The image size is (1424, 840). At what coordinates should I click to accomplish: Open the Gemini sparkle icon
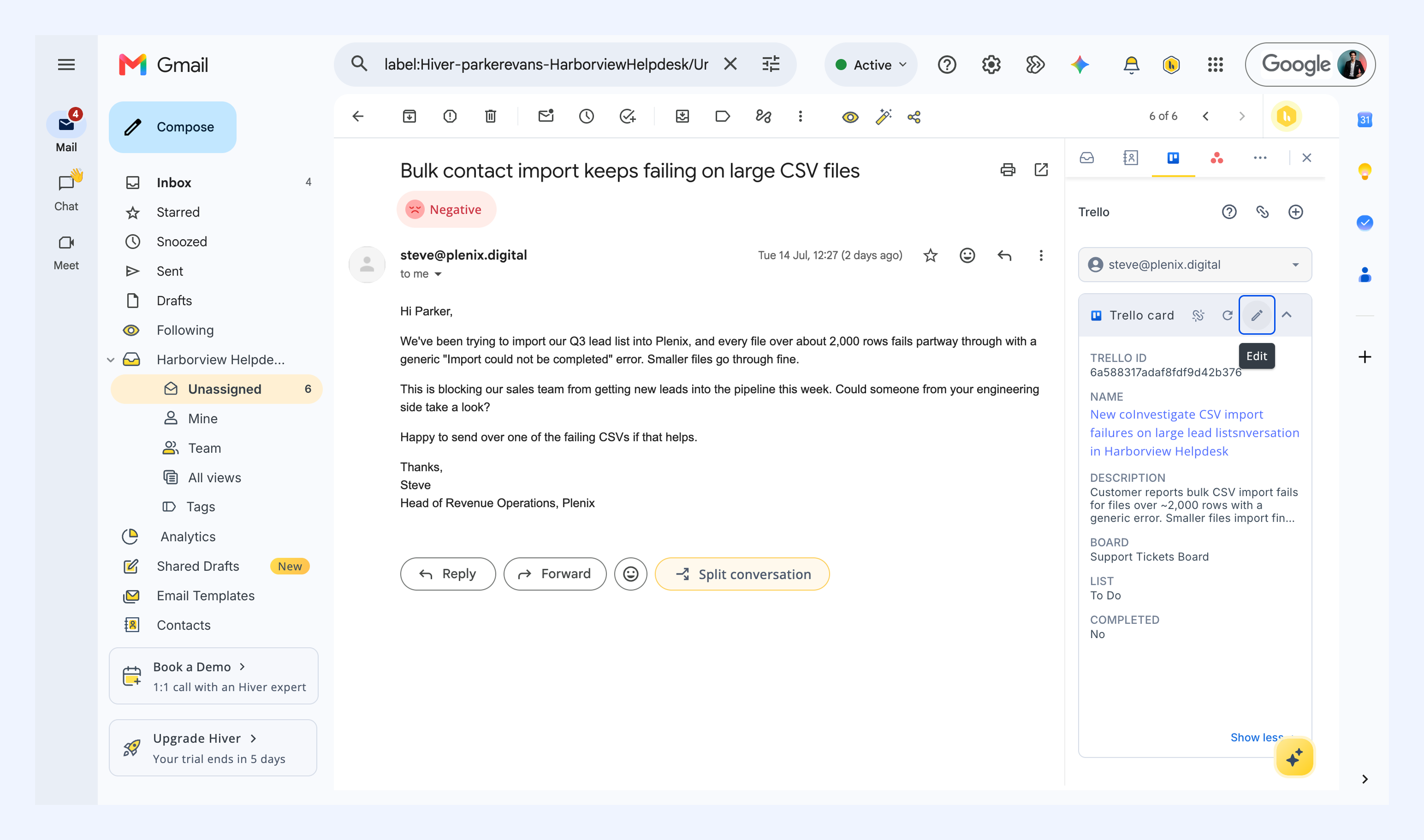(1080, 65)
